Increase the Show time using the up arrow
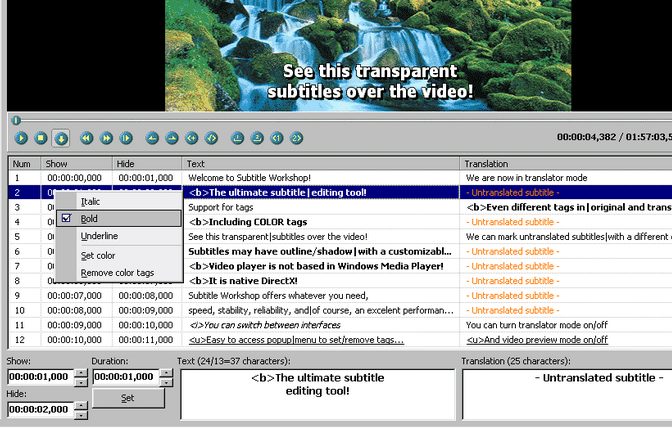This screenshot has height=428, width=672. pyautogui.click(x=81, y=373)
